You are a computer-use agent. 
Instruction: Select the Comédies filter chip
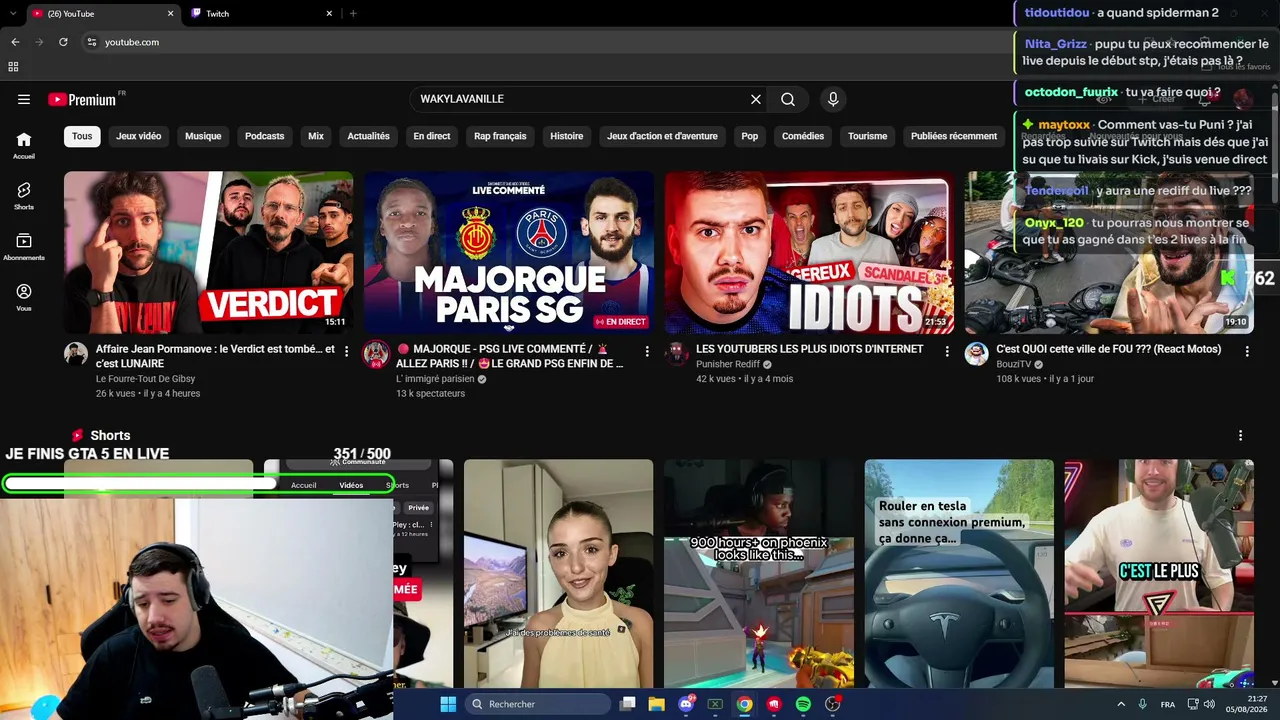coord(803,136)
